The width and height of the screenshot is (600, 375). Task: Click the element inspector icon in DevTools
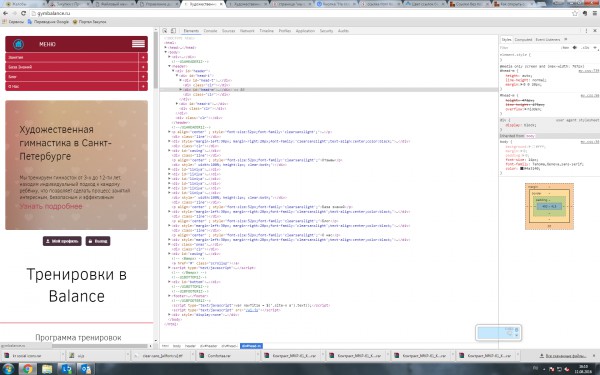tap(165, 31)
